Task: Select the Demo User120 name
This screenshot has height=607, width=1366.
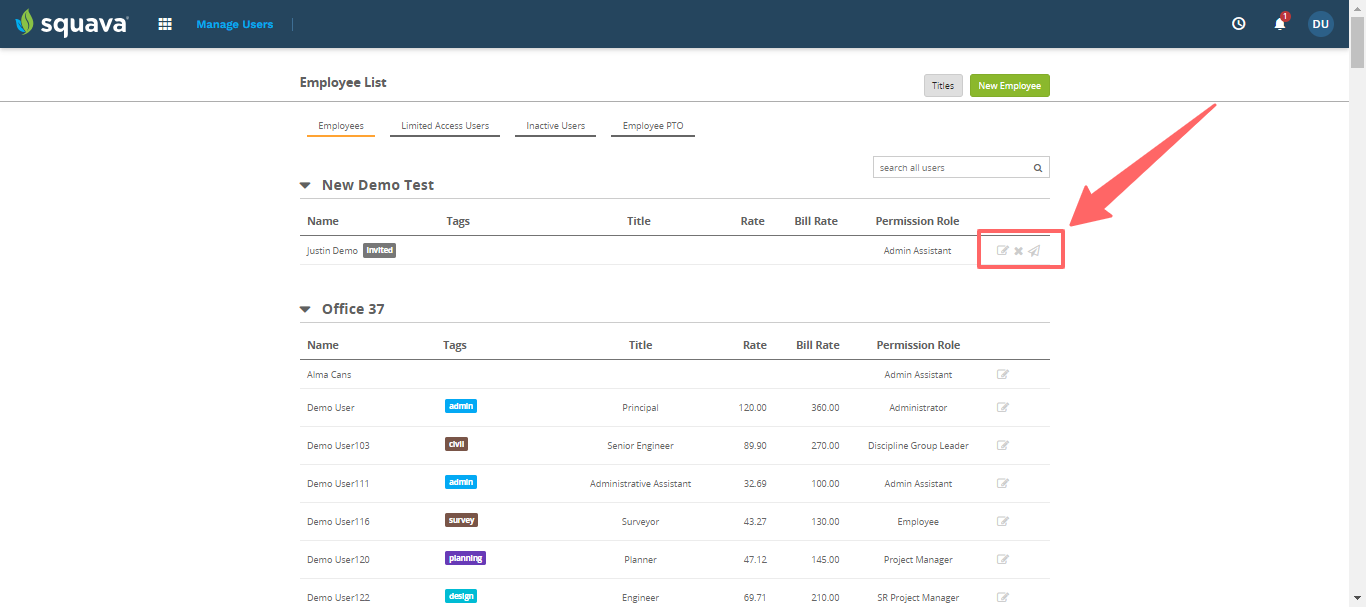Action: (338, 560)
